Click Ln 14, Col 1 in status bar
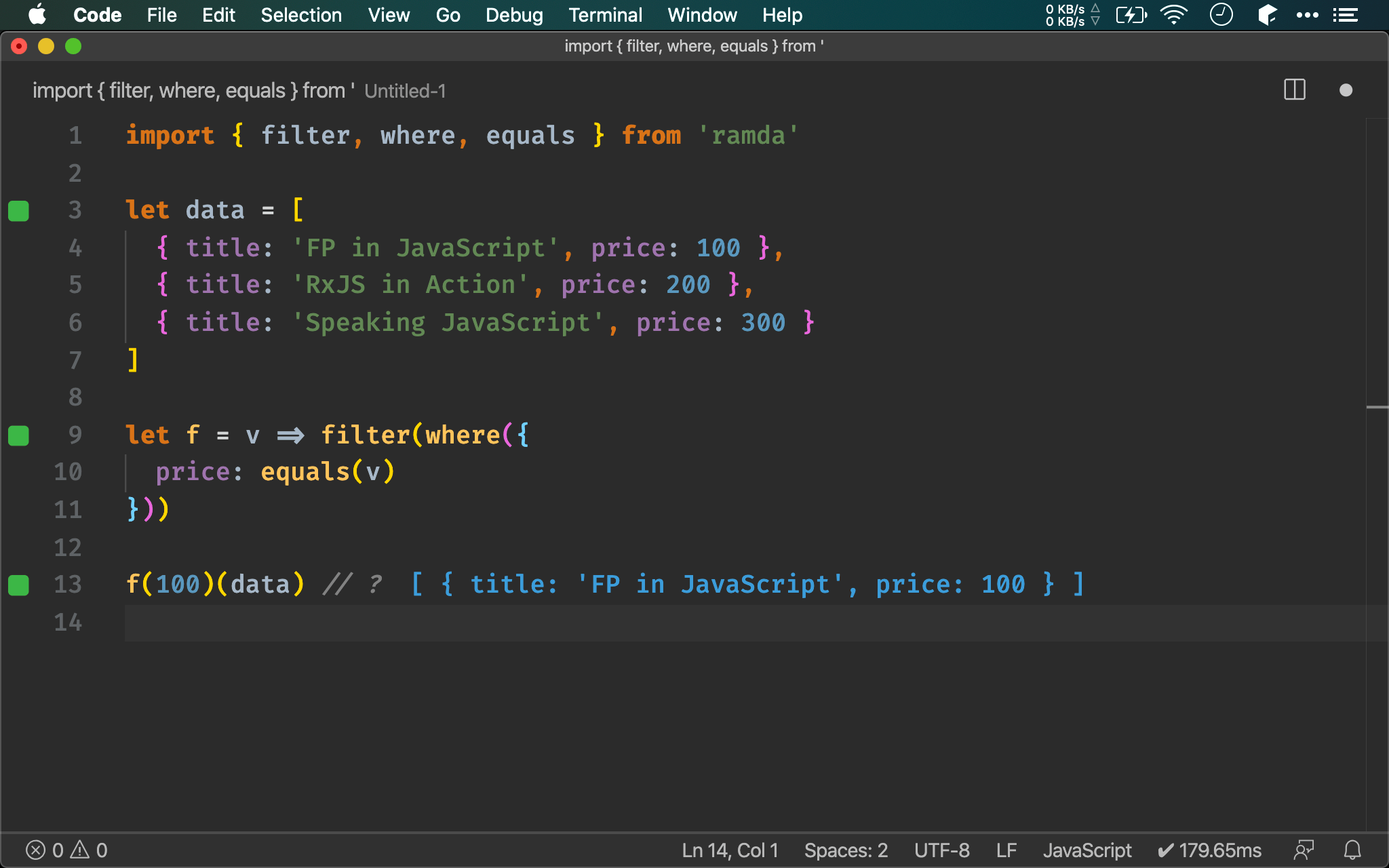Viewport: 1389px width, 868px height. click(730, 850)
